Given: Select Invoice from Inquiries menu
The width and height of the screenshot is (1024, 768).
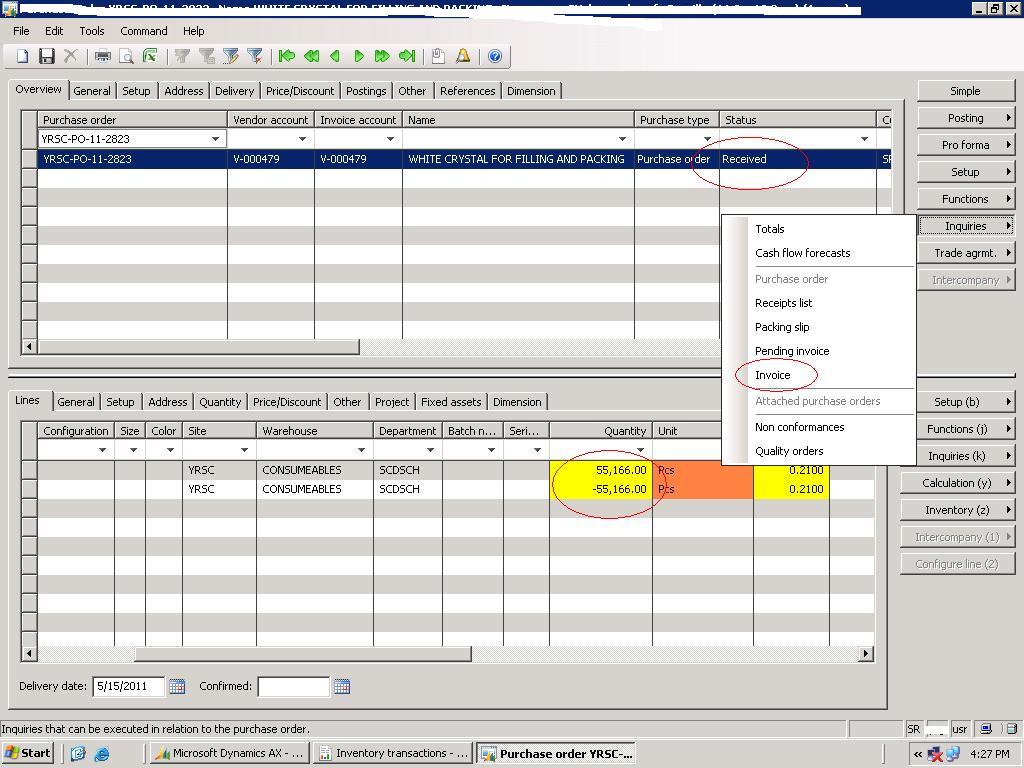Looking at the screenshot, I should coord(772,375).
